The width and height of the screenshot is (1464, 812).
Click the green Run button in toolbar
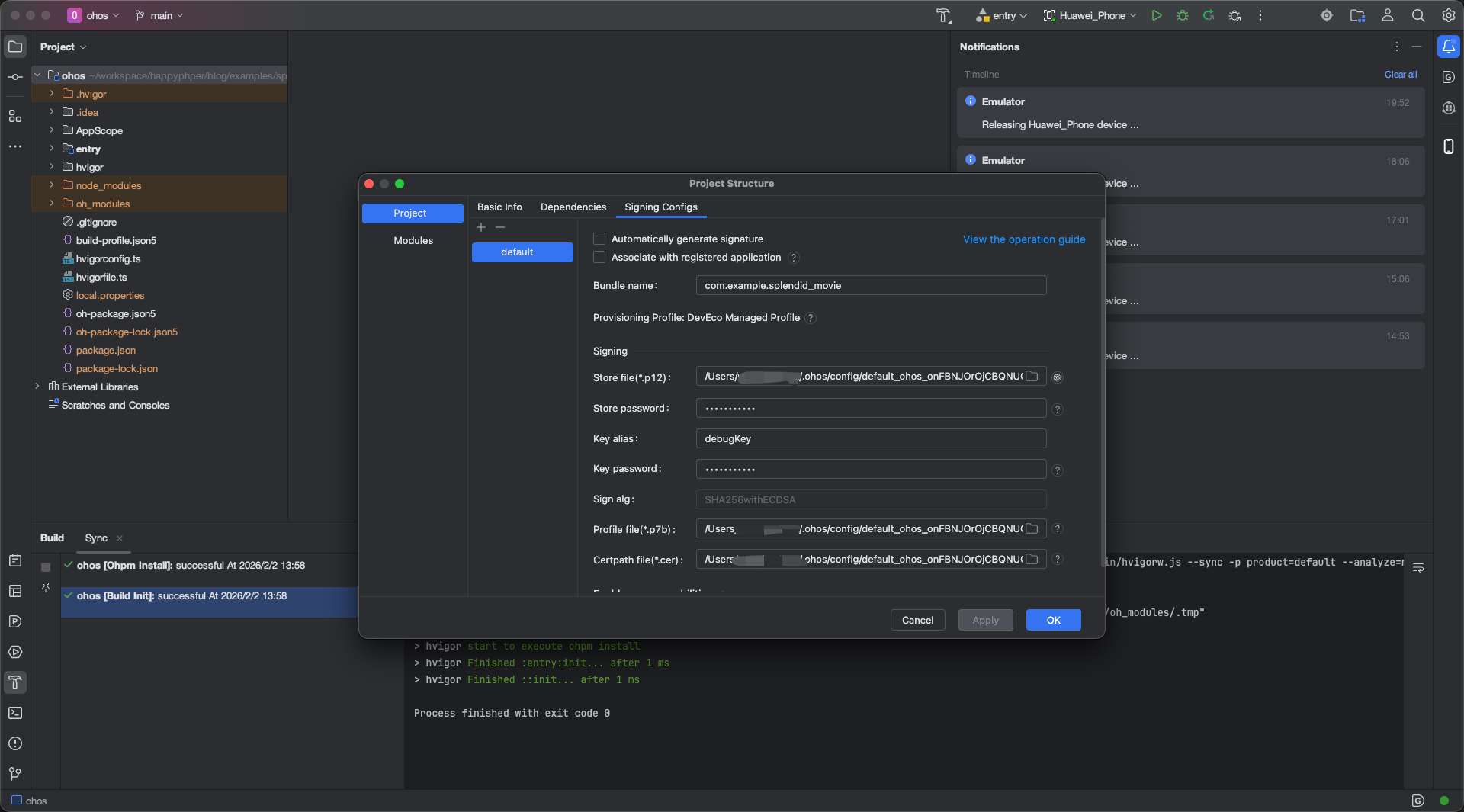coord(1157,15)
